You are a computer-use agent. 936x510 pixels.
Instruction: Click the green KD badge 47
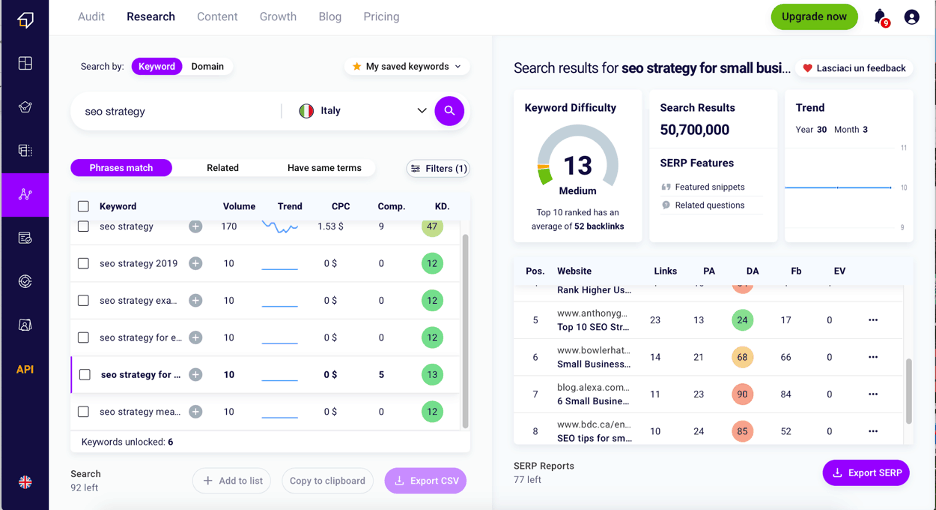coord(432,227)
